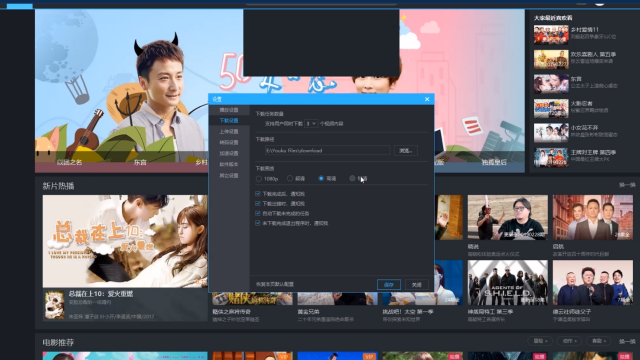Open 欢乐喜剧人 第五季 thumbnail
640x360 pixels.
551,59
